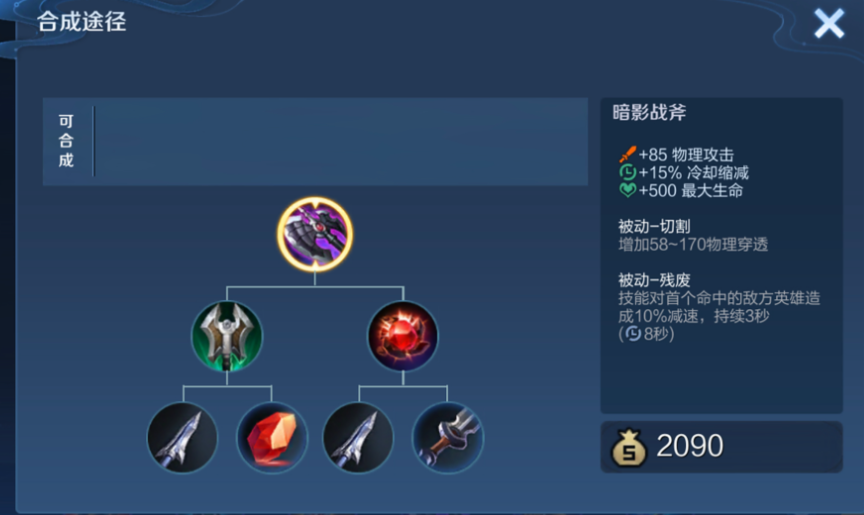This screenshot has height=515, width=864.
Task: Click the 暗影战斧 item title
Action: pos(650,112)
